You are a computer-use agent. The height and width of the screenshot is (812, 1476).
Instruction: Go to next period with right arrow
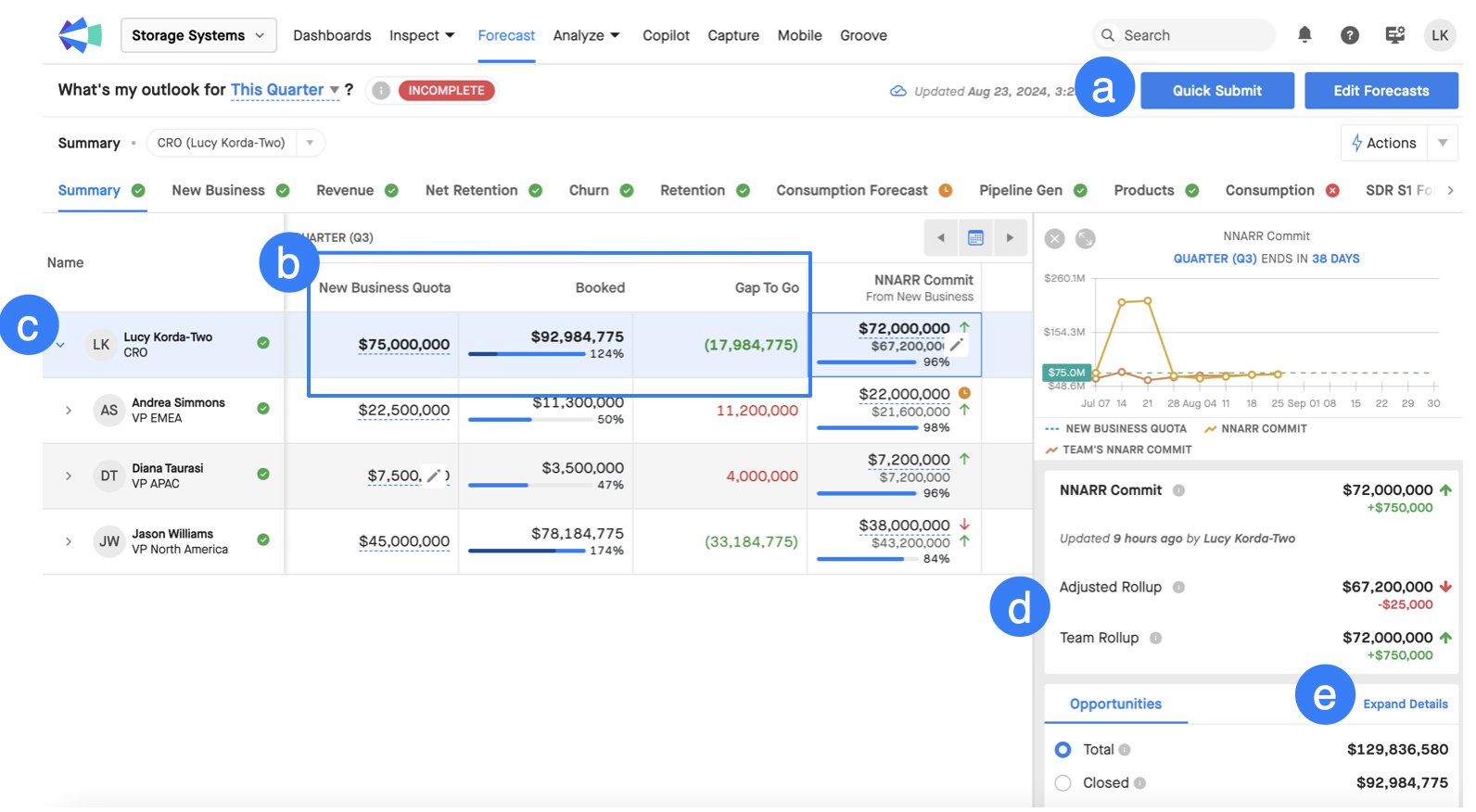(1010, 238)
